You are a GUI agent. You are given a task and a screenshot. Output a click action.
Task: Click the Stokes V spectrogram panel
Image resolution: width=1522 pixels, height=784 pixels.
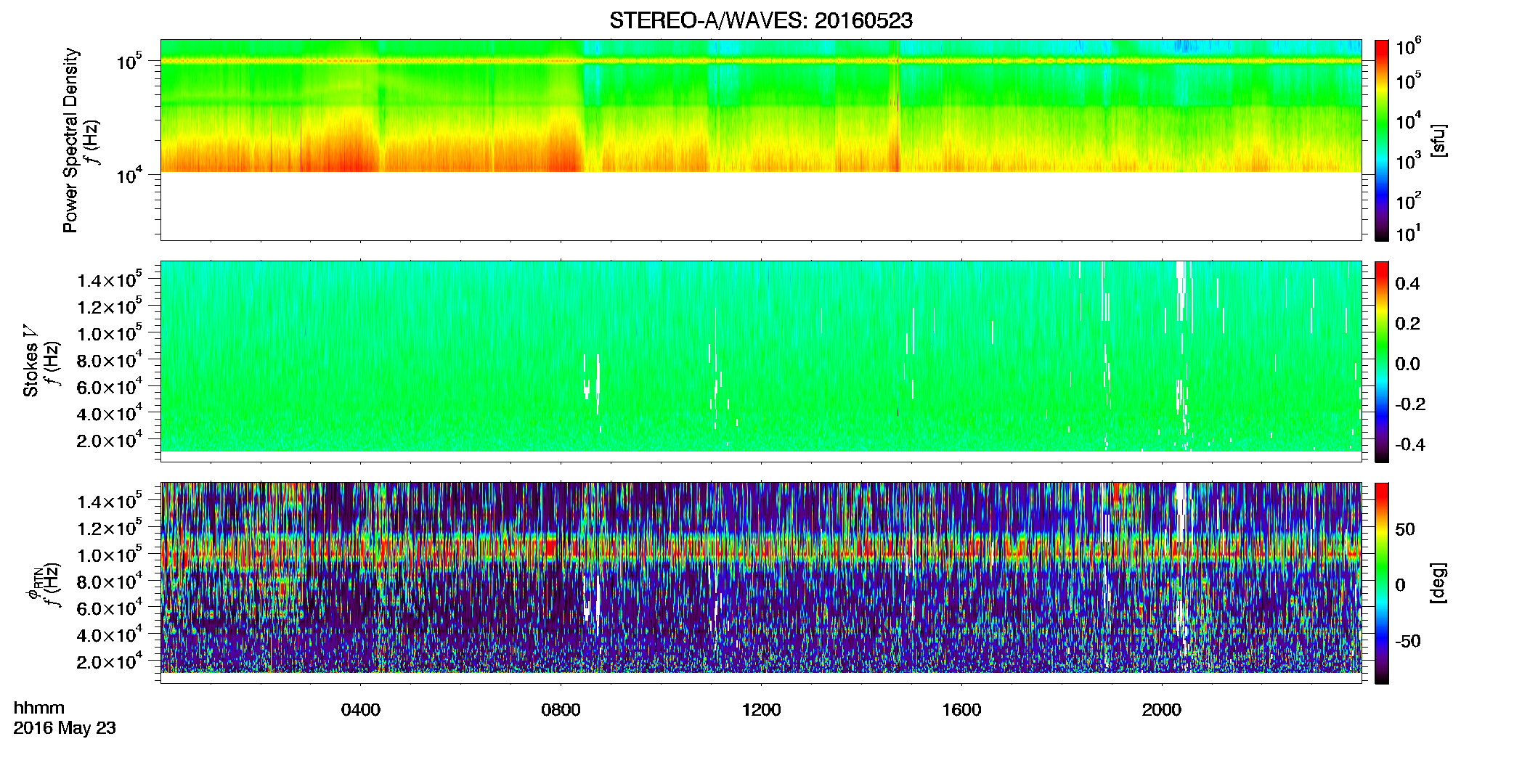click(x=761, y=362)
